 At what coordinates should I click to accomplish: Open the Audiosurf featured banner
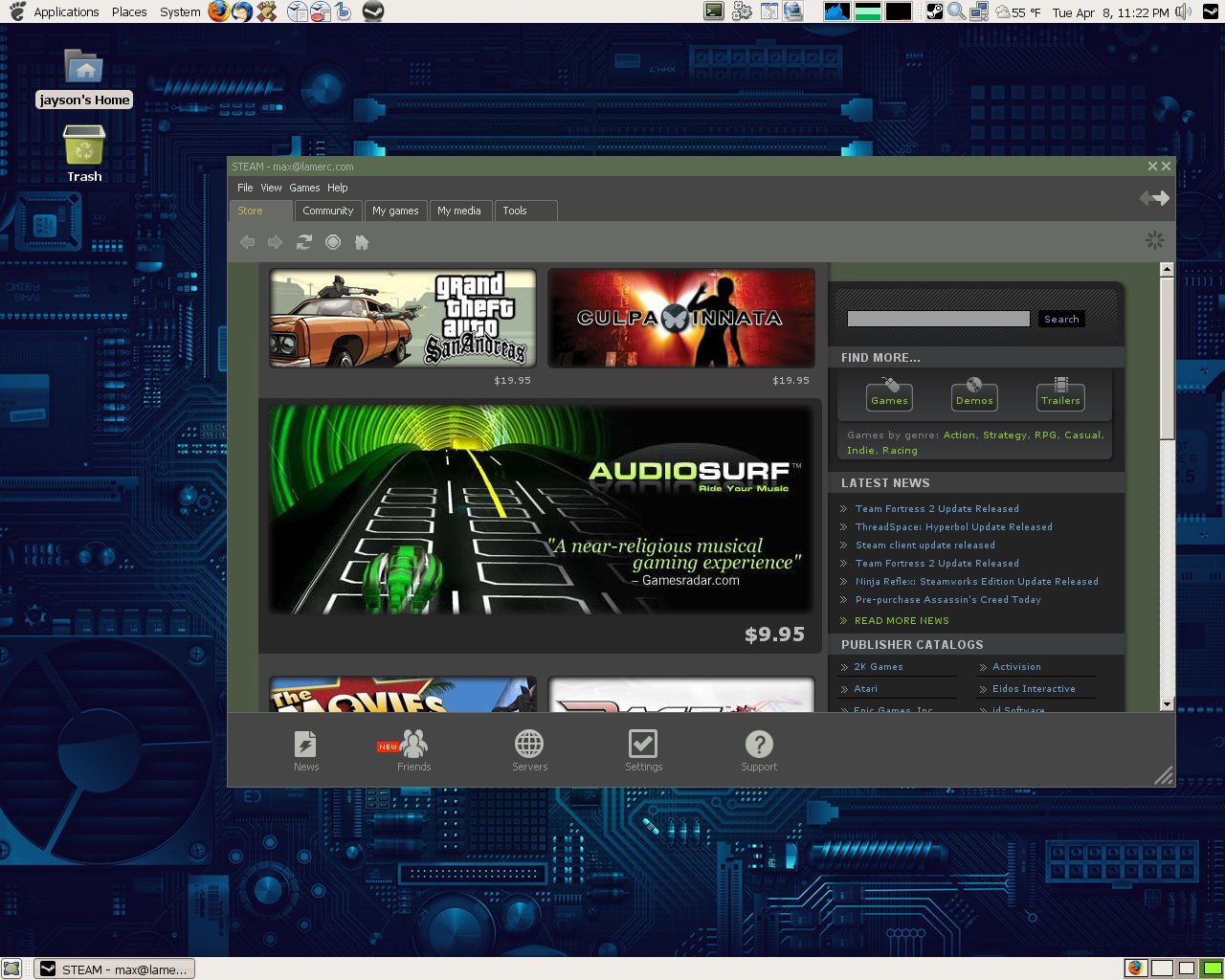(x=541, y=510)
